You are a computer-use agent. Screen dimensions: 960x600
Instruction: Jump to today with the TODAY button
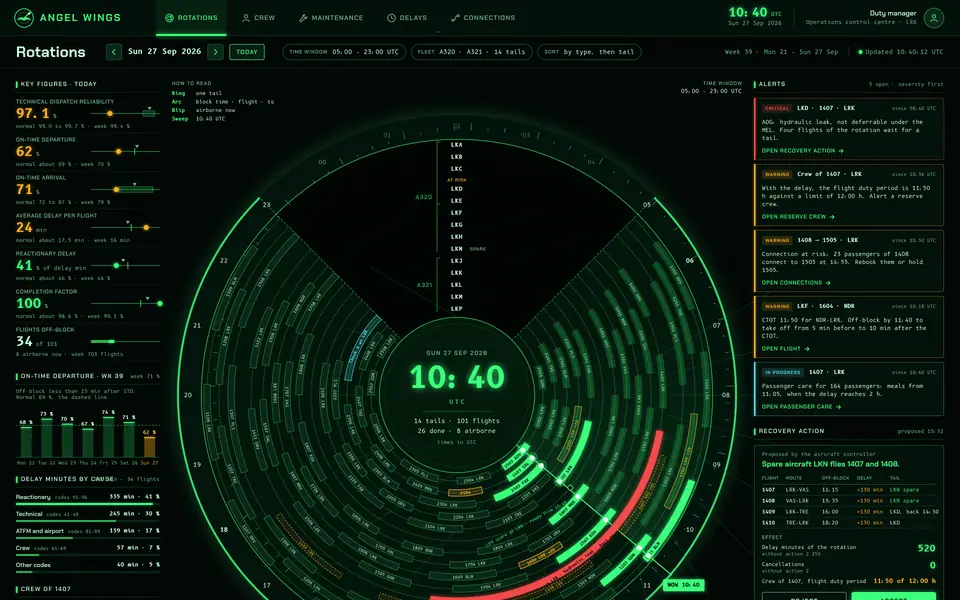(247, 52)
